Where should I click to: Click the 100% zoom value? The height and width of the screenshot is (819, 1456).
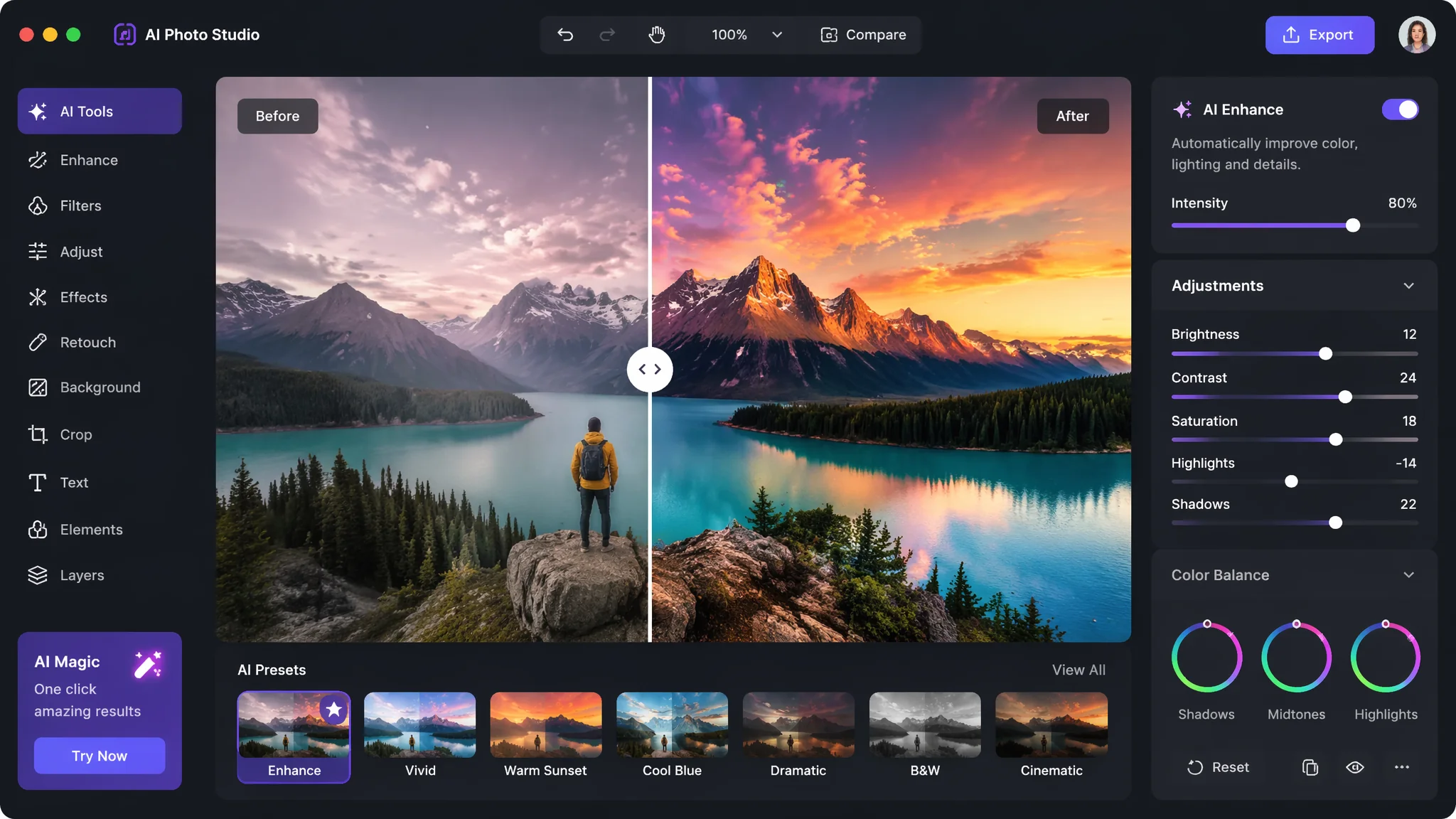pos(729,35)
